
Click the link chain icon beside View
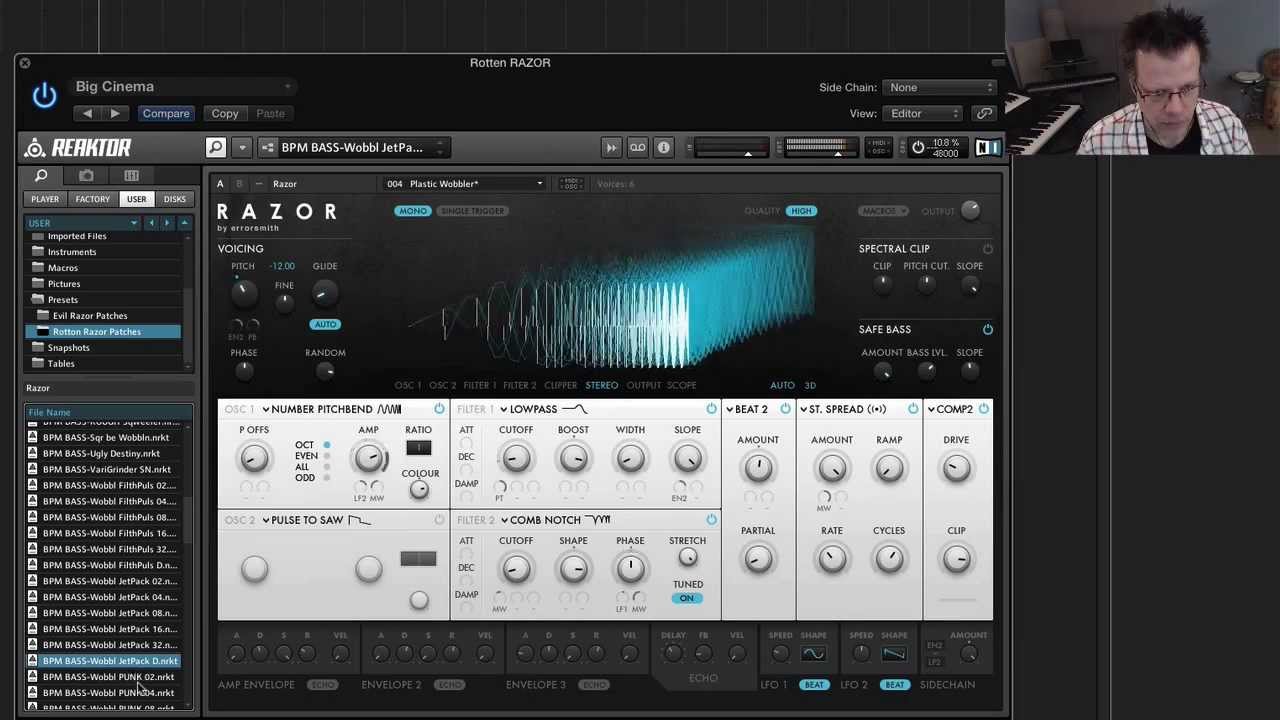(984, 114)
